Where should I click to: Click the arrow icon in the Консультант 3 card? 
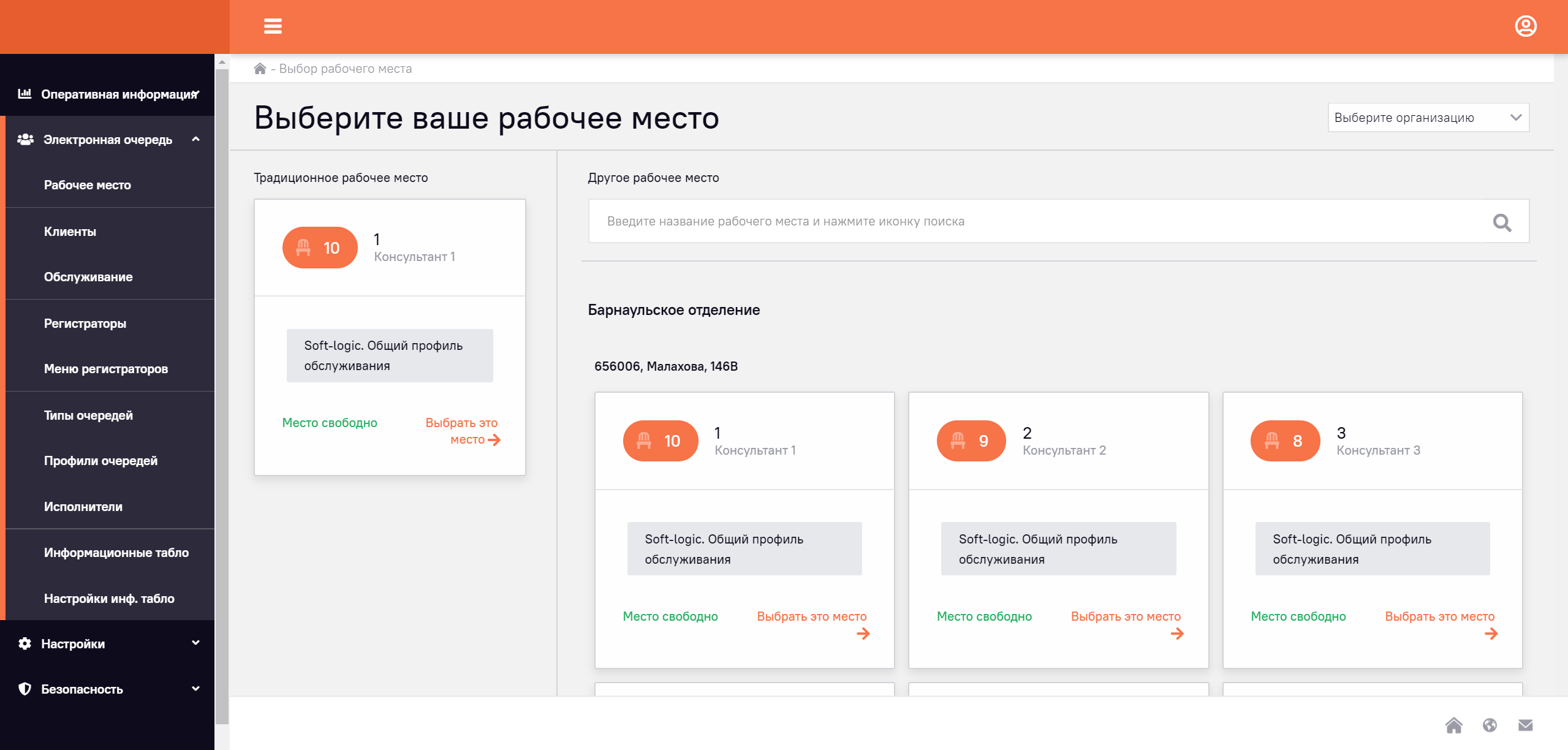1491,634
